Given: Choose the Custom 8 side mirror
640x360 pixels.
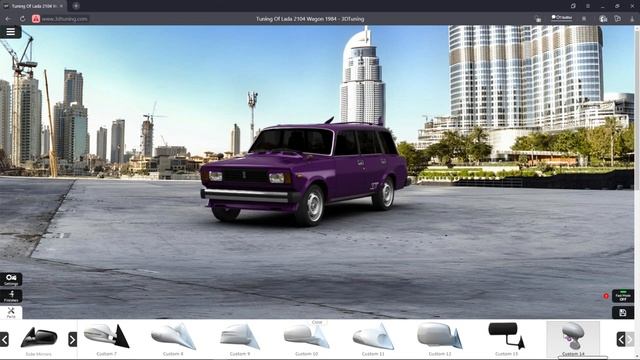Looking at the screenshot, I should pos(173,339).
